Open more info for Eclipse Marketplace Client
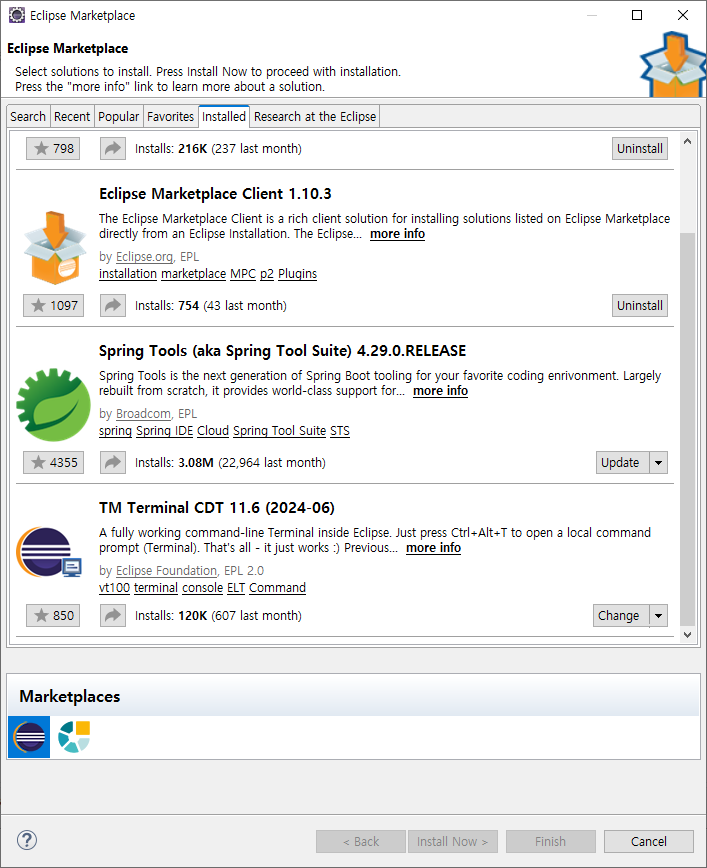 click(x=398, y=234)
